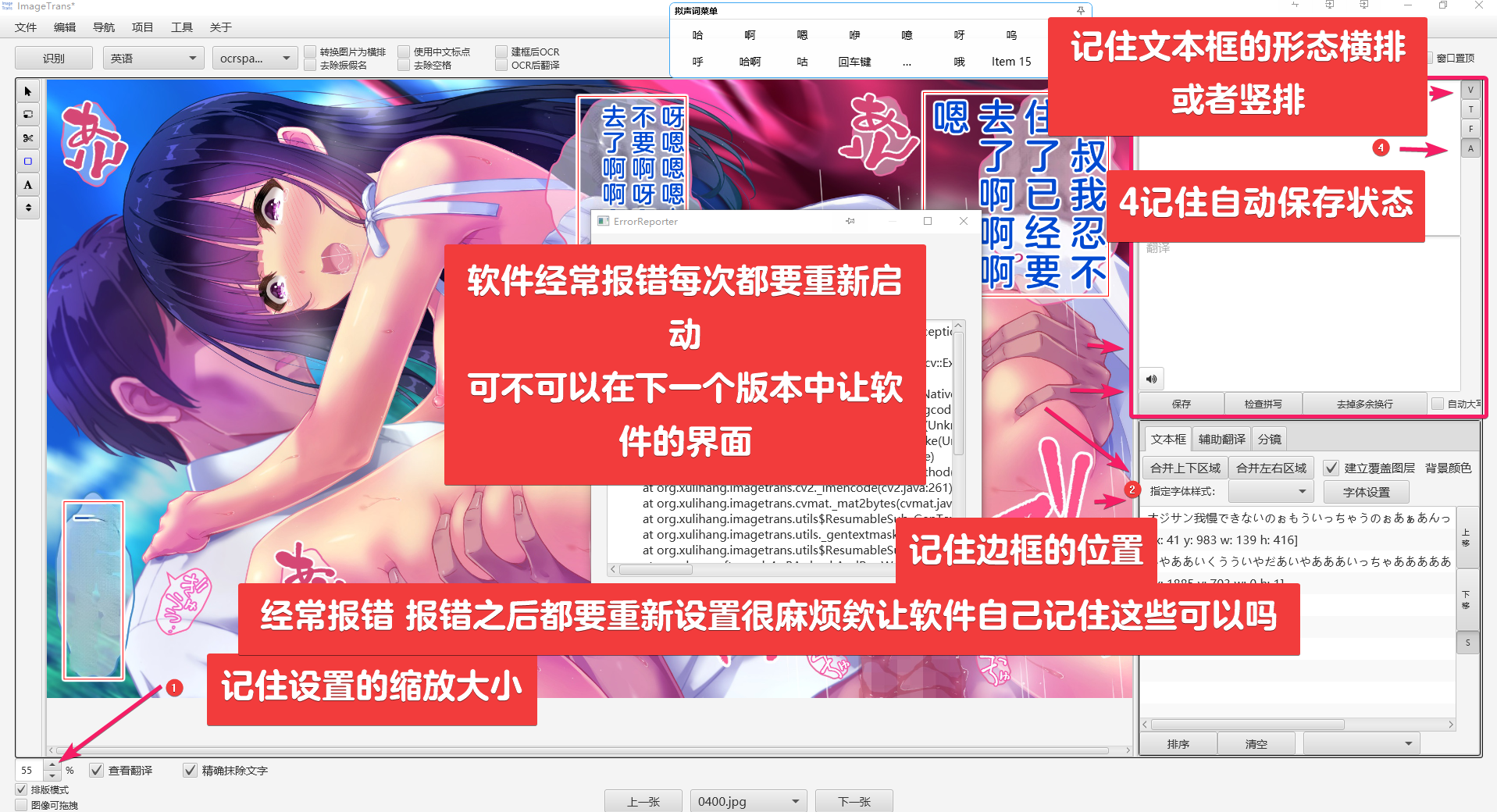Screen dimensions: 1497x812
Task: Click the V button beside source text
Action: click(1470, 90)
